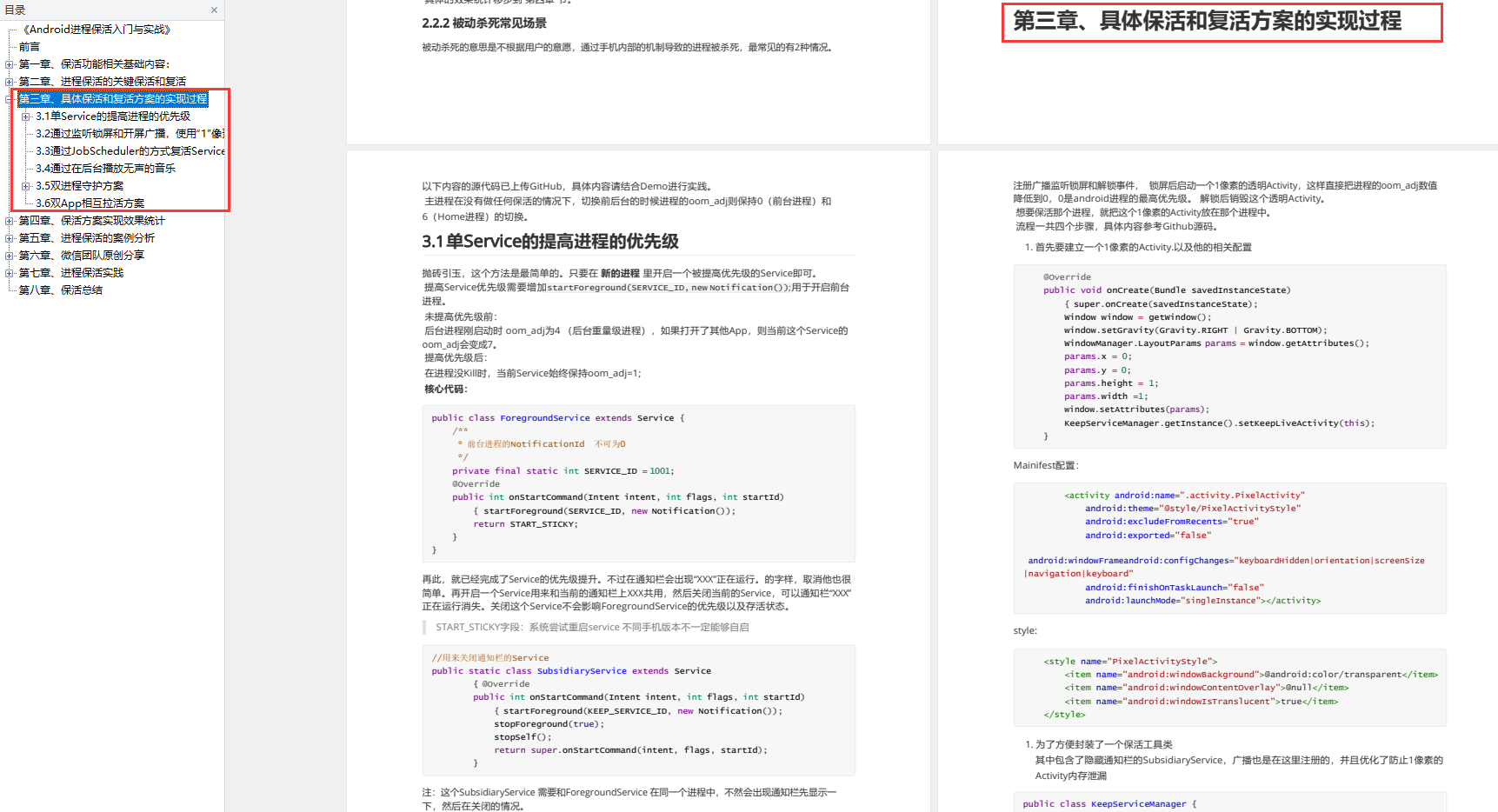Select highlighted 第三章 outline entry
The image size is (1498, 812).
[x=113, y=99]
